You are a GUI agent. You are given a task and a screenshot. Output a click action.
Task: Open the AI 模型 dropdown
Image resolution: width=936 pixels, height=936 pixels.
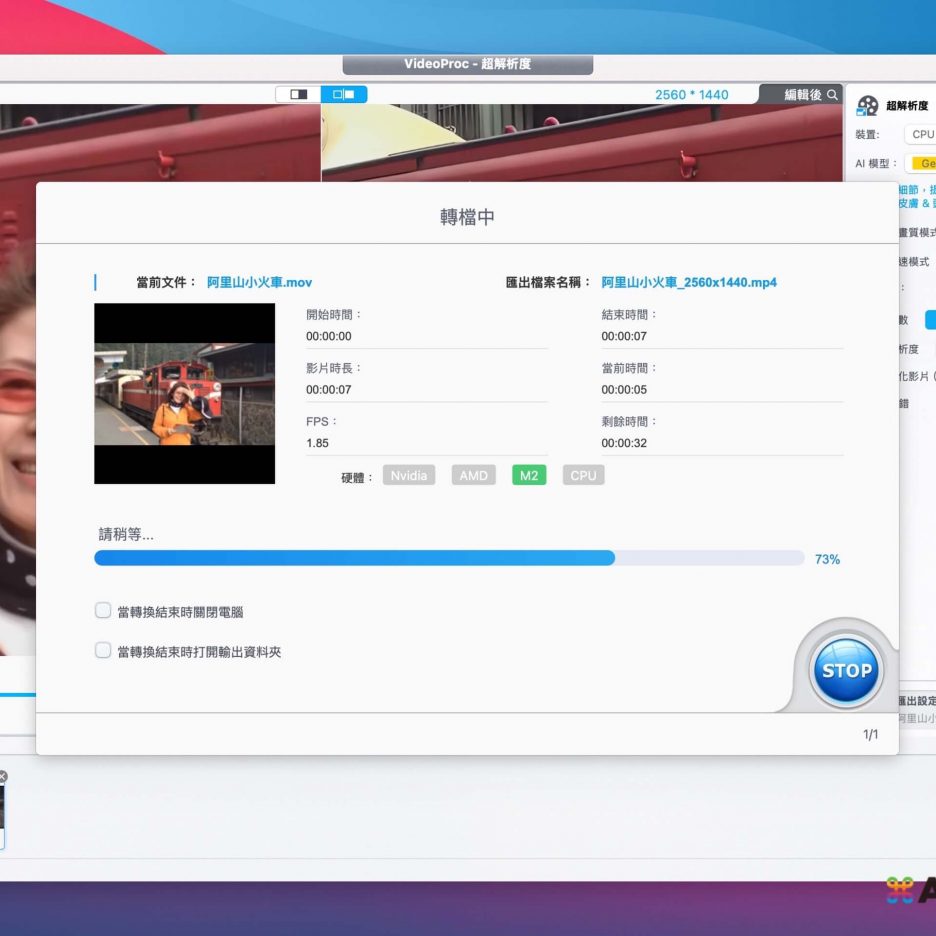[x=922, y=163]
